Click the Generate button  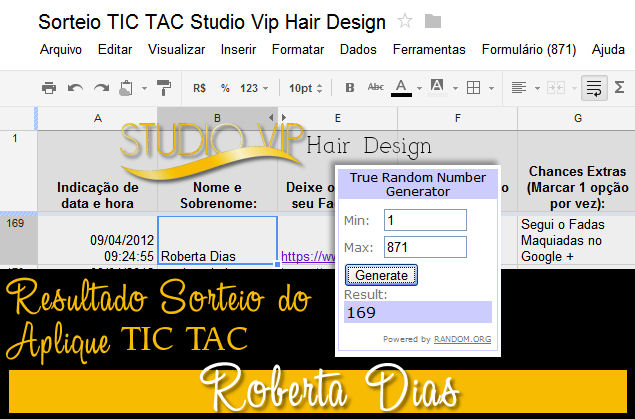[381, 275]
